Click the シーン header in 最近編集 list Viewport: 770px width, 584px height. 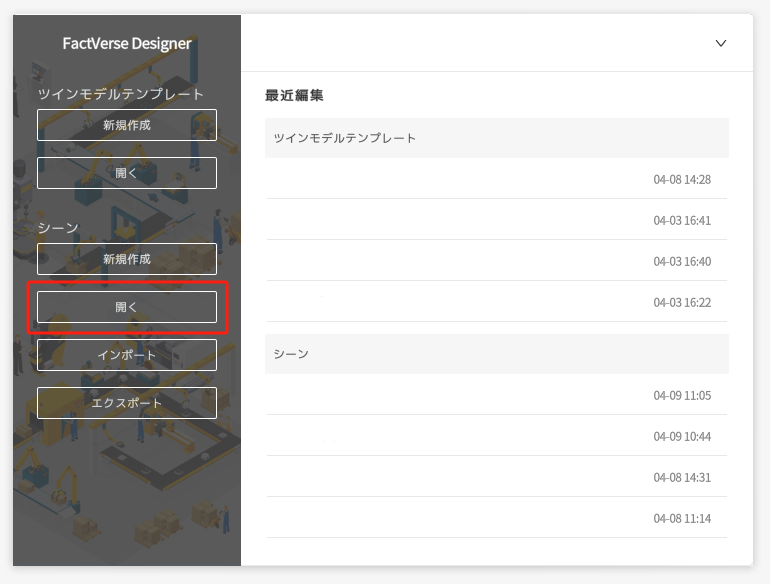pyautogui.click(x=497, y=354)
